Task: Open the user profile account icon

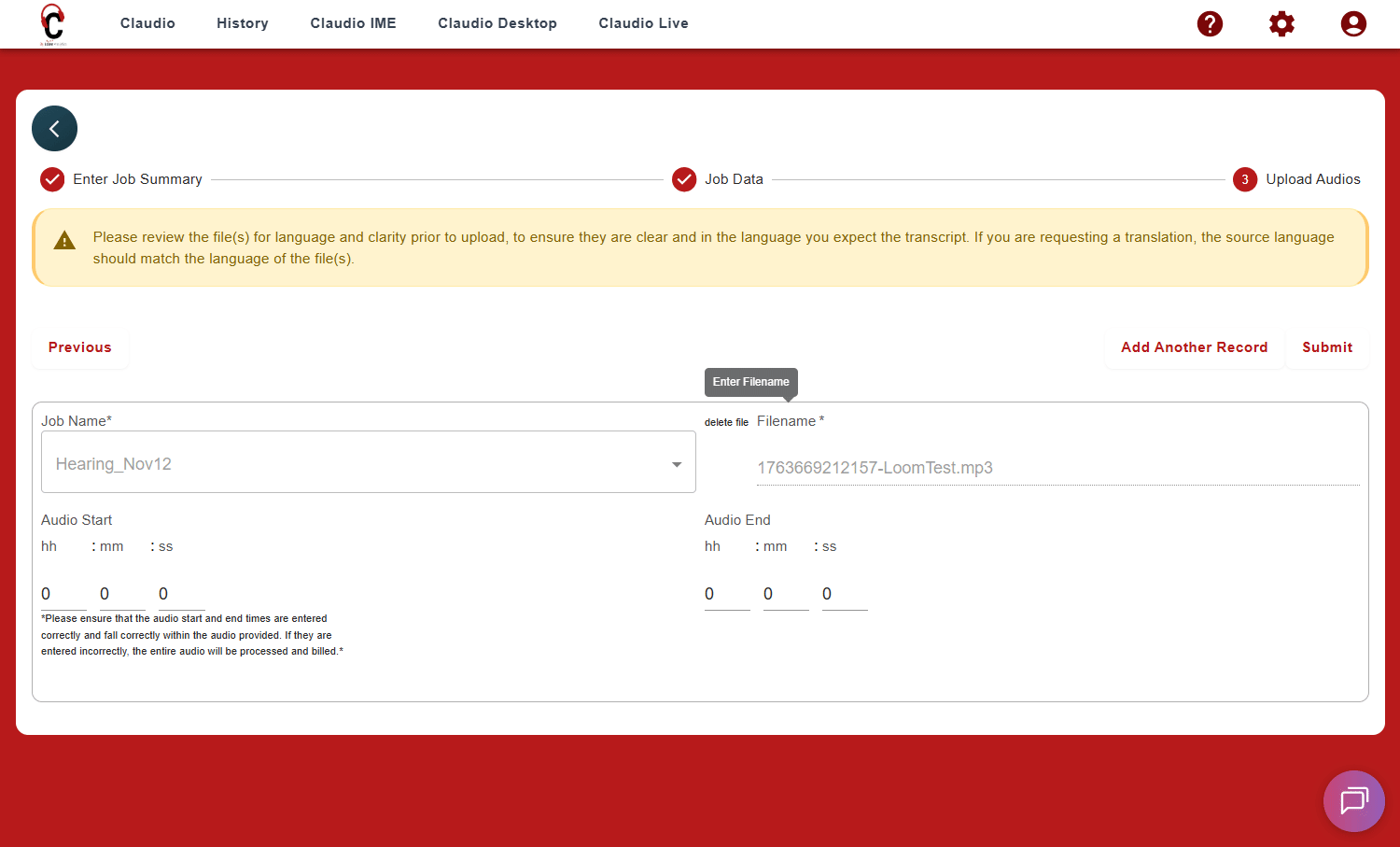Action: coord(1352,23)
